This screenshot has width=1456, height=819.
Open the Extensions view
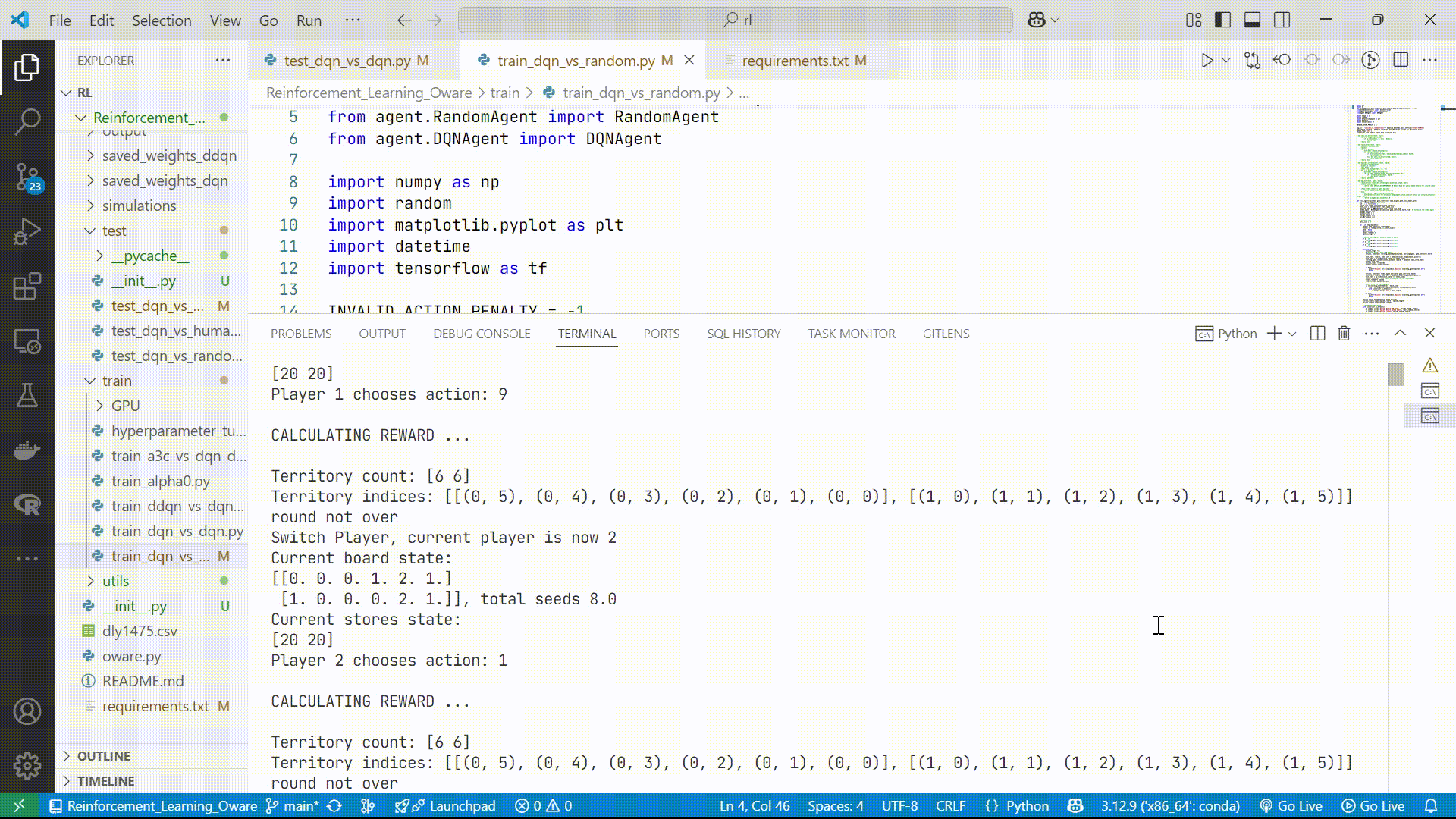(x=27, y=287)
